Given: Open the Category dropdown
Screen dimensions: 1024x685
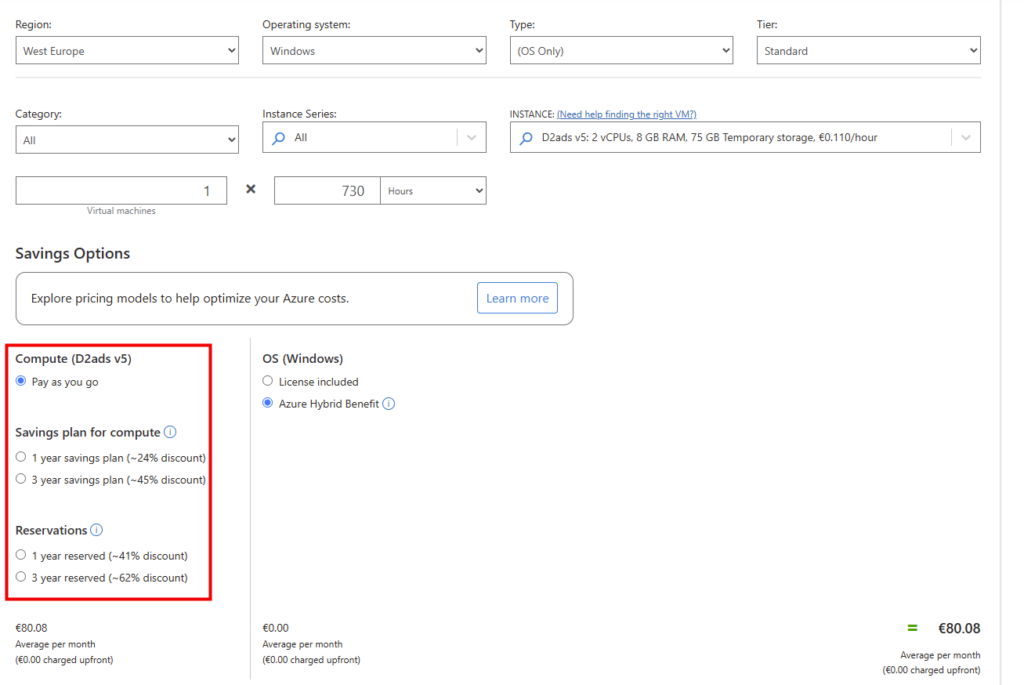Looking at the screenshot, I should point(127,140).
